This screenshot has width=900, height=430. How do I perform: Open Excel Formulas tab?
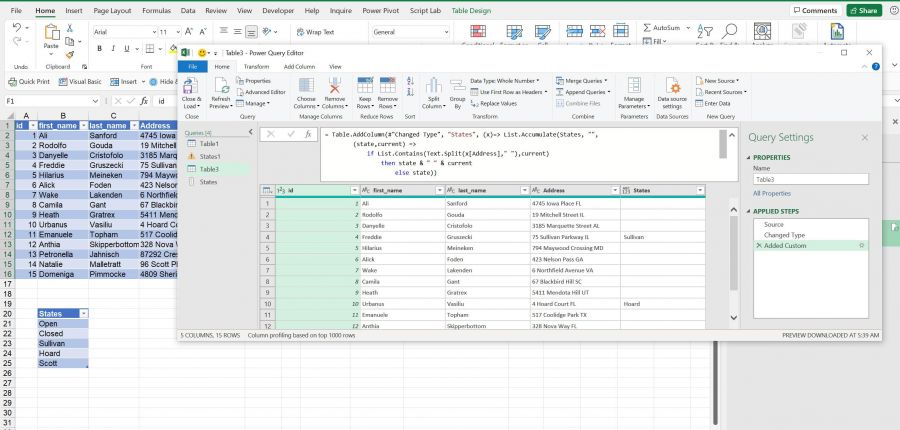point(156,10)
